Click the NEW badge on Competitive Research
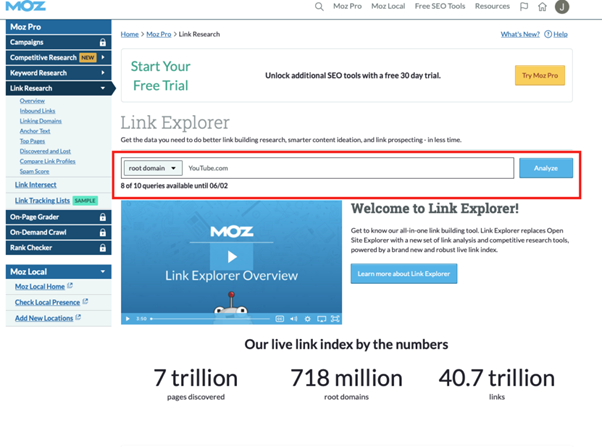This screenshot has height=447, width=602. tap(88, 58)
